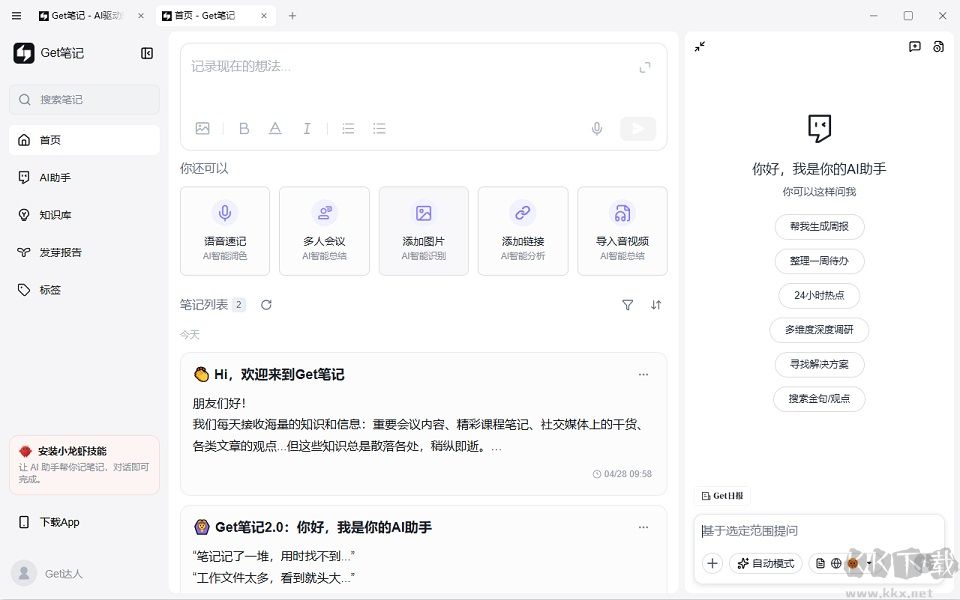
Task: Open the Hi，欢迎来到Get笔记 note title
Action: (x=279, y=374)
